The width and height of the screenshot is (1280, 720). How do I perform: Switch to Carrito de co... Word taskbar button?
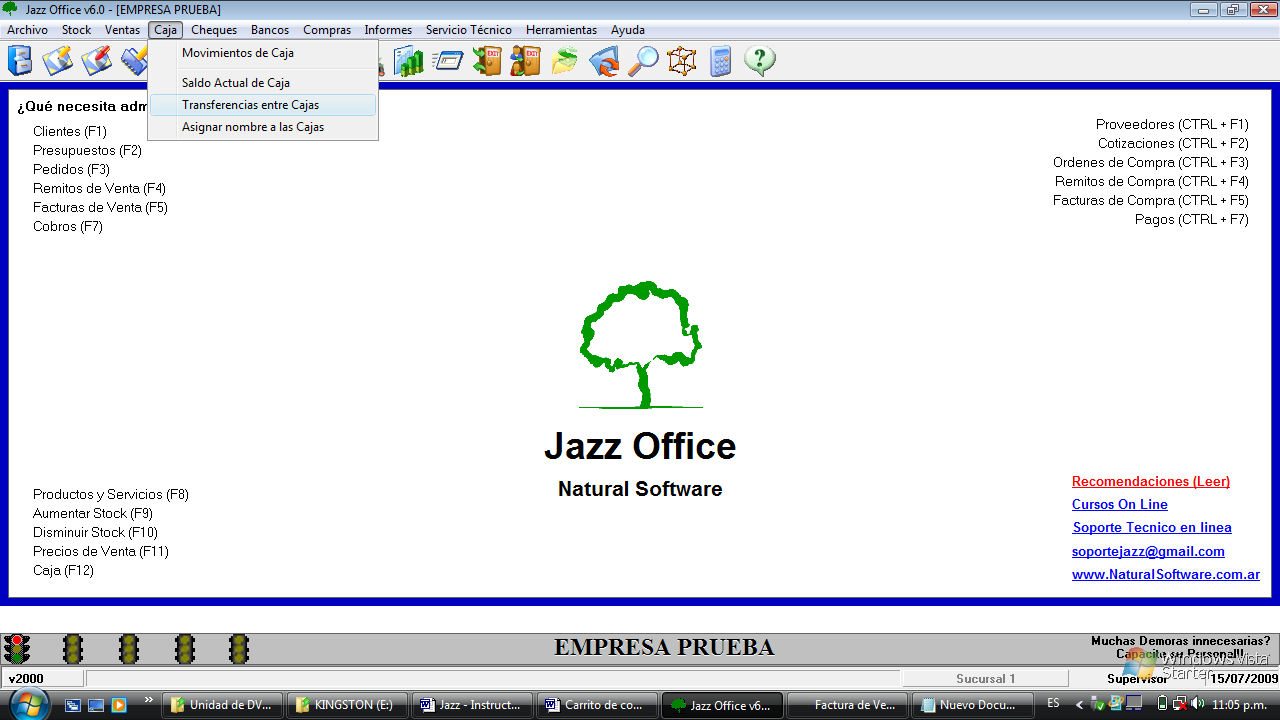[598, 705]
